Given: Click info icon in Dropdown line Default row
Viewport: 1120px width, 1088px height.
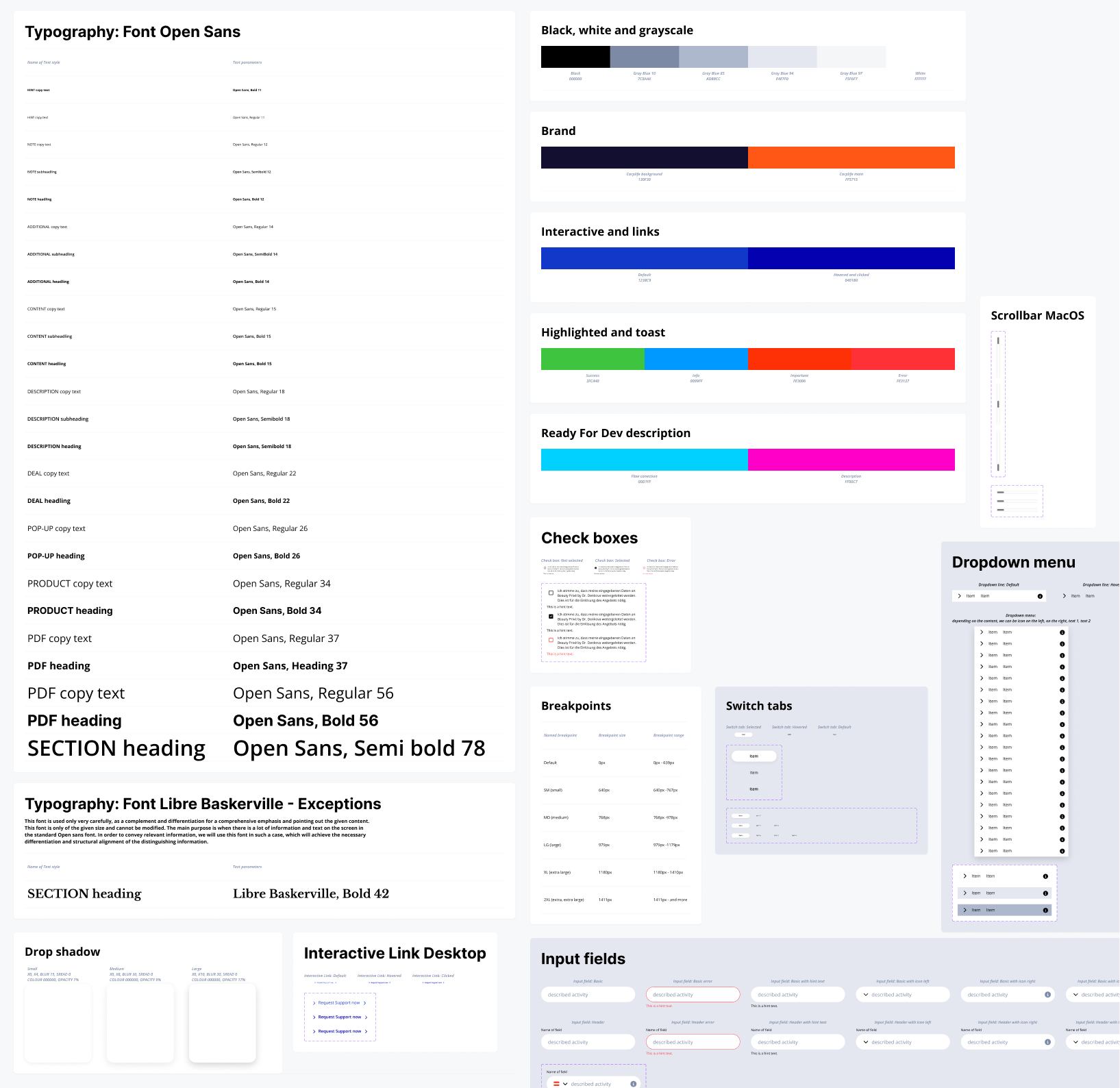Looking at the screenshot, I should tap(1040, 596).
